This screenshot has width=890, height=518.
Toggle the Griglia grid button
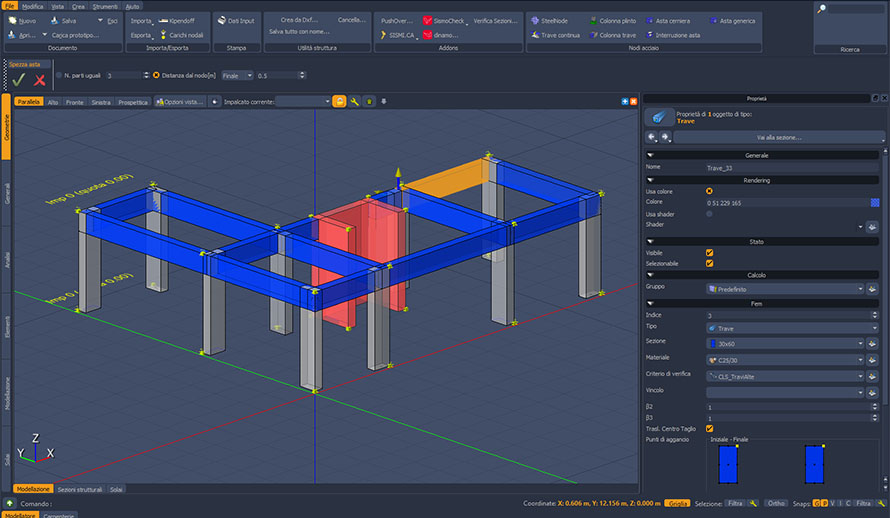(x=677, y=503)
